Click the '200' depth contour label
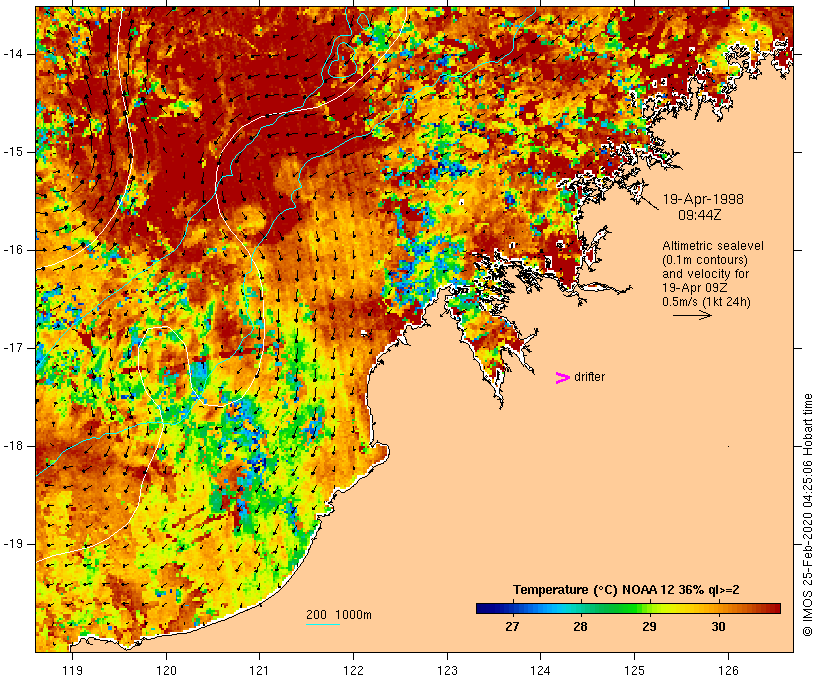Screen dimensions: 820x680 (316, 615)
